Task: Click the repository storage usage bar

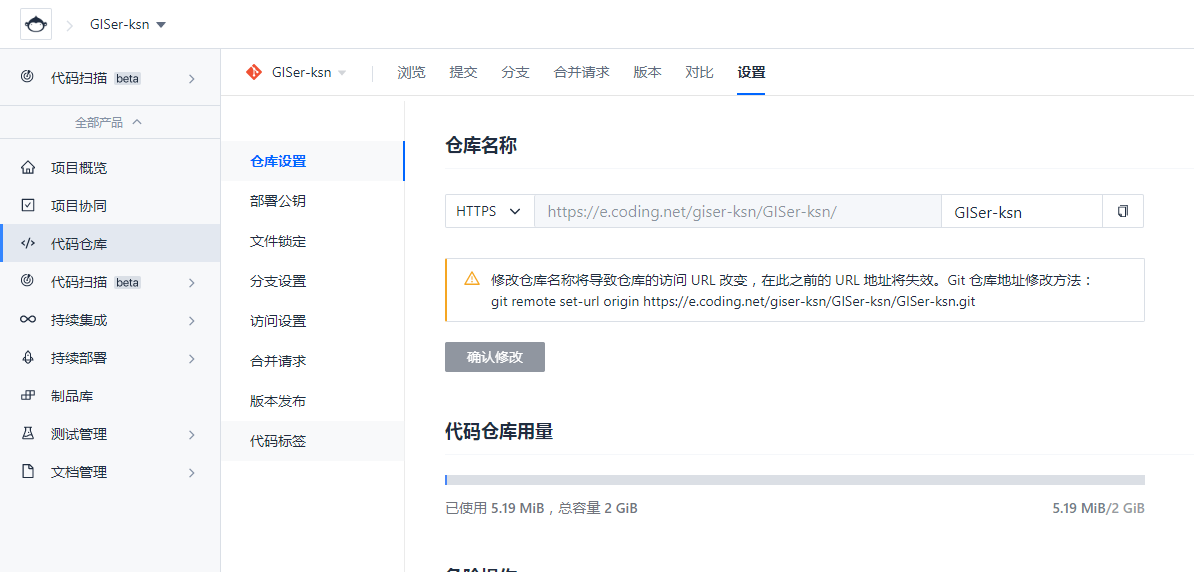Action: pyautogui.click(x=794, y=480)
